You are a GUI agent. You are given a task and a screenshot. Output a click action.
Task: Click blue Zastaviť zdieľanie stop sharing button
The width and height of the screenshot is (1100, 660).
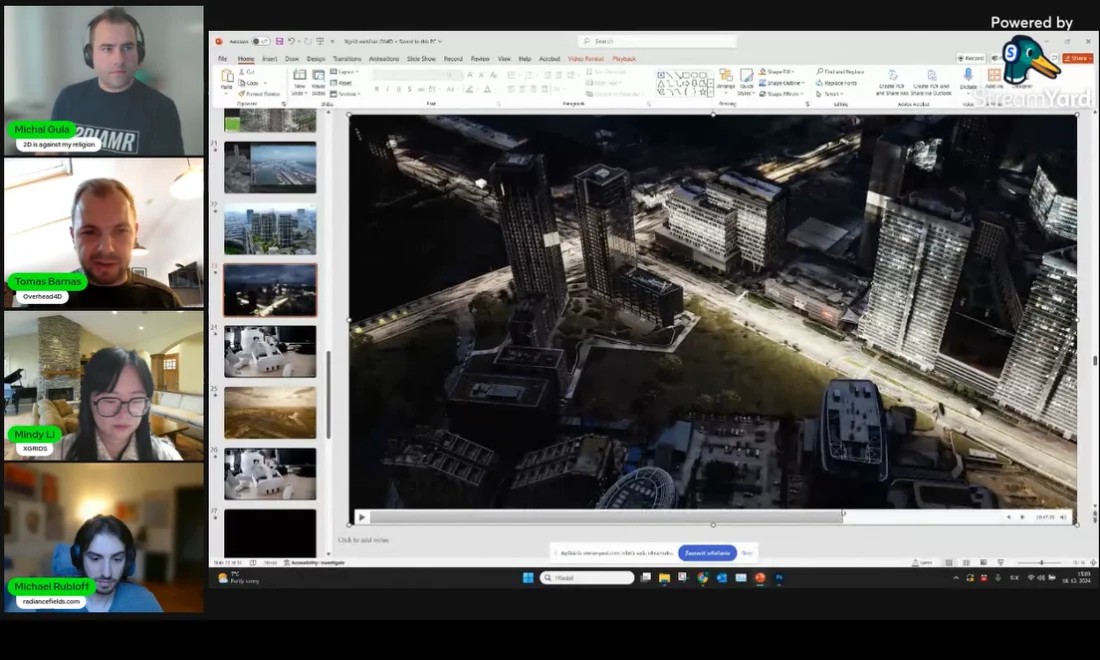tap(707, 553)
